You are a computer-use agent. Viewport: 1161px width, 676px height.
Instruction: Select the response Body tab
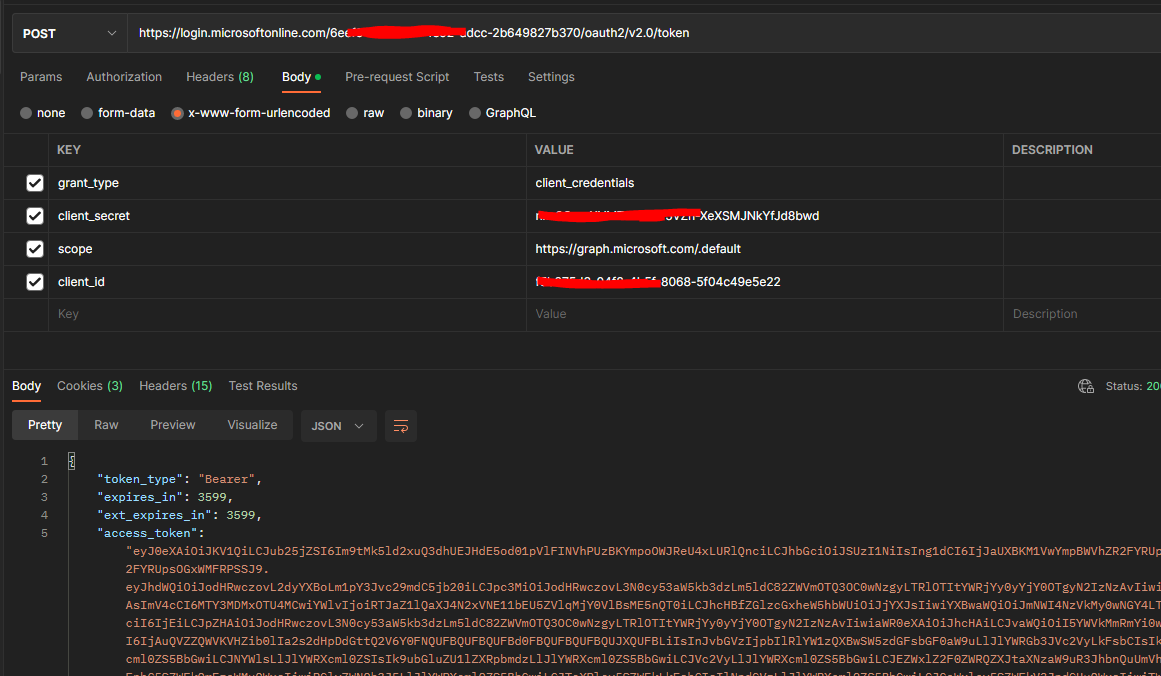click(x=27, y=386)
